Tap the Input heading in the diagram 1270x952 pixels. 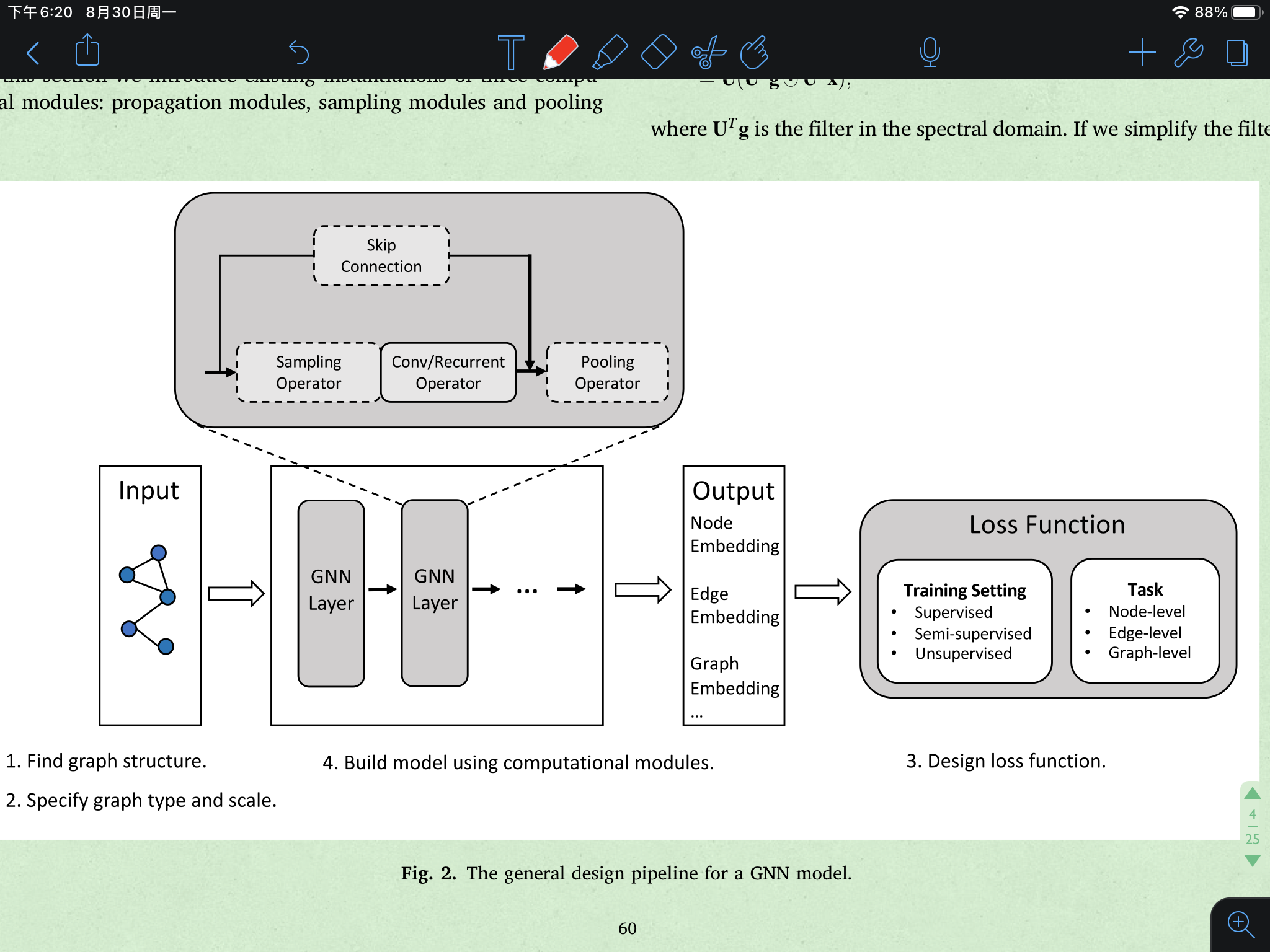pyautogui.click(x=149, y=491)
